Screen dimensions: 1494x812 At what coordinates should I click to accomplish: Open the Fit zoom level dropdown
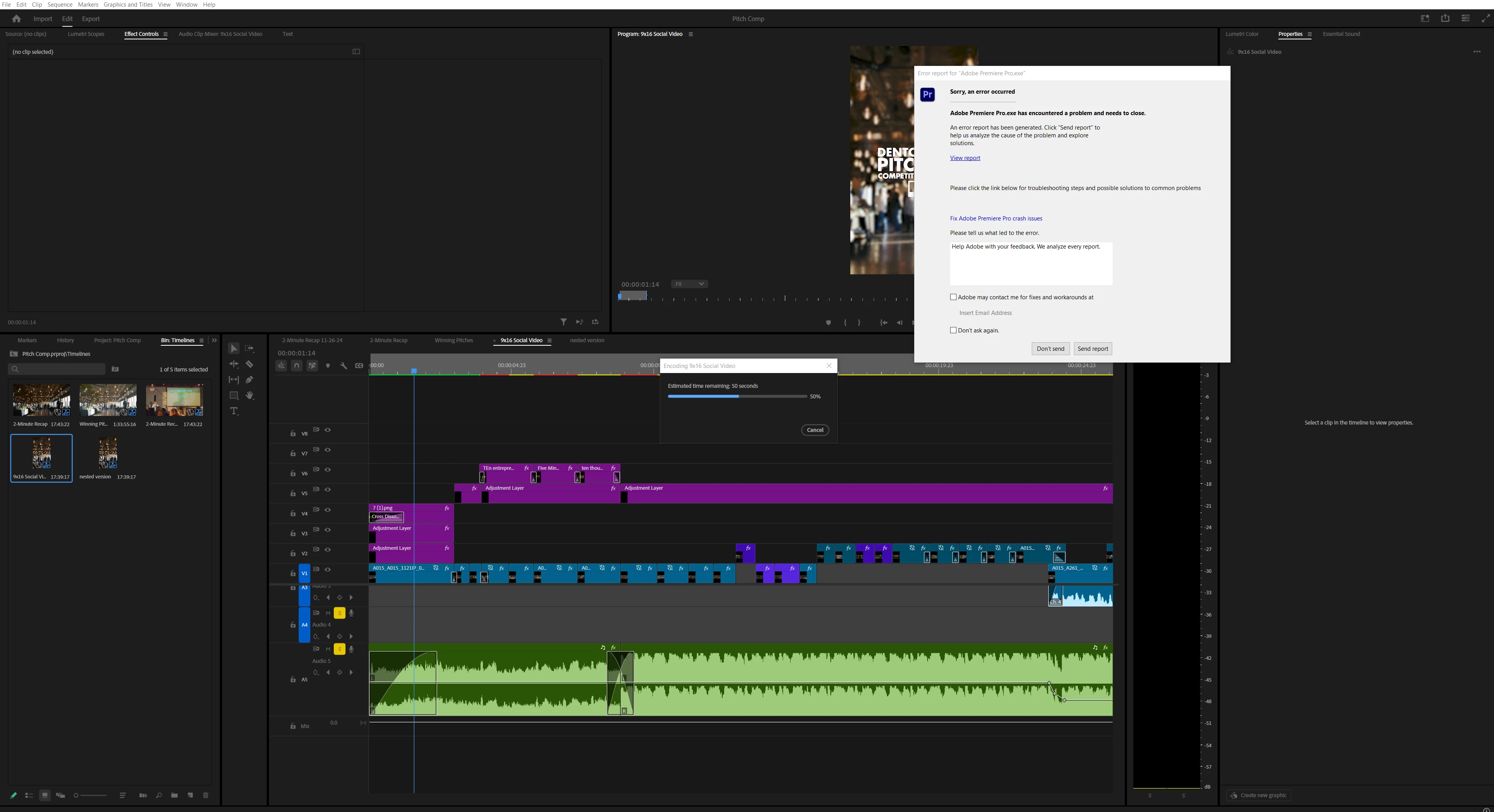tap(689, 284)
